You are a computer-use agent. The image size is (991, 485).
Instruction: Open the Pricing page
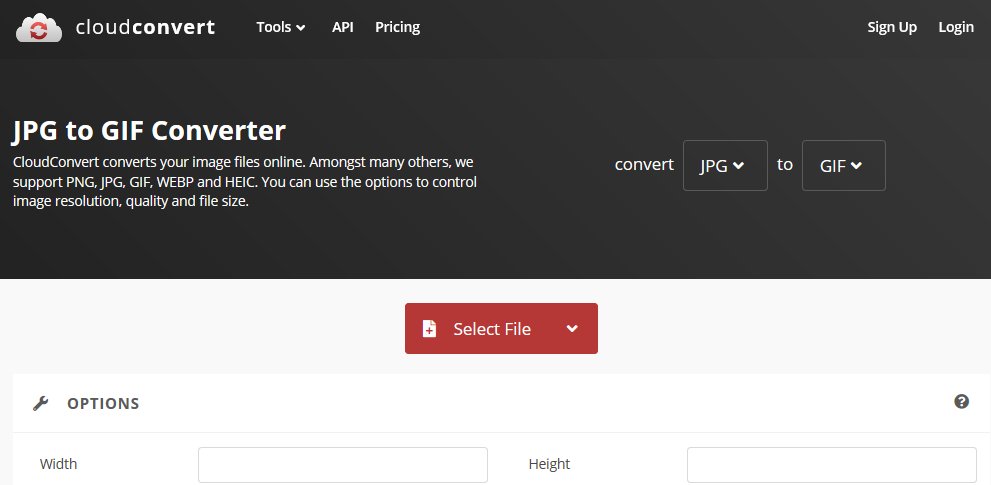pyautogui.click(x=398, y=27)
